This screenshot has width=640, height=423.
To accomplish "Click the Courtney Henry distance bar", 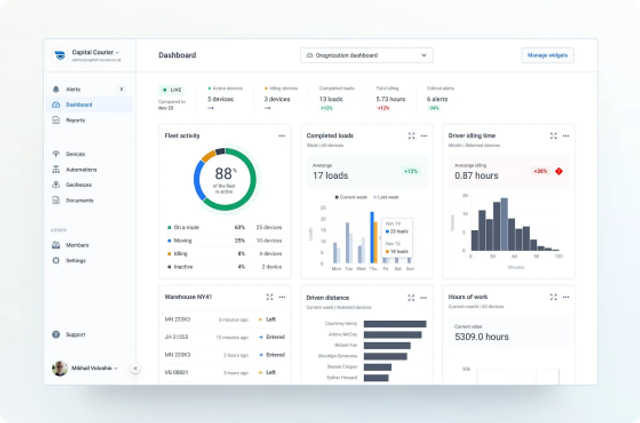I will click(395, 324).
